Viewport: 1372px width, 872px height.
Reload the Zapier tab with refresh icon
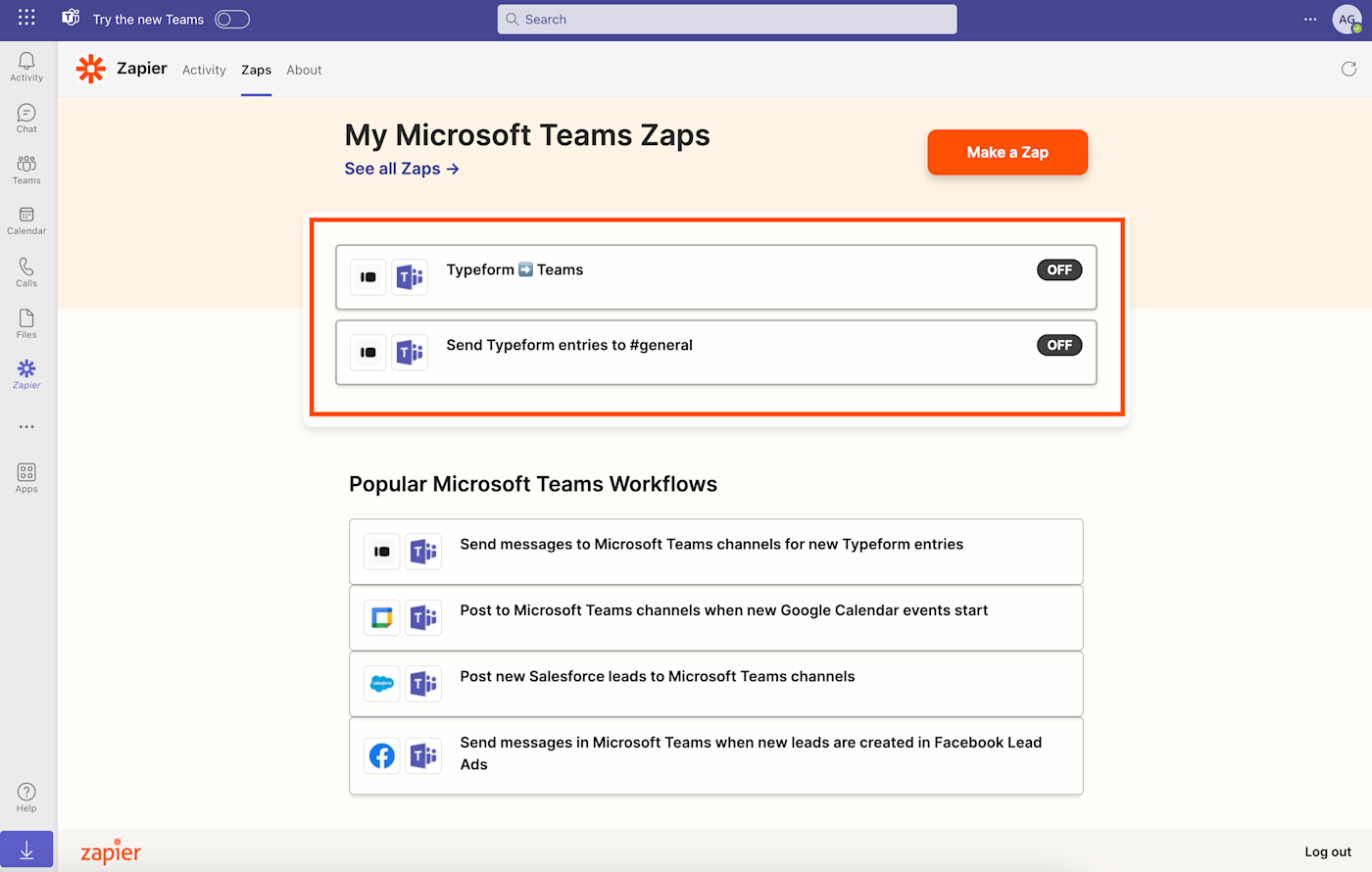click(x=1348, y=69)
